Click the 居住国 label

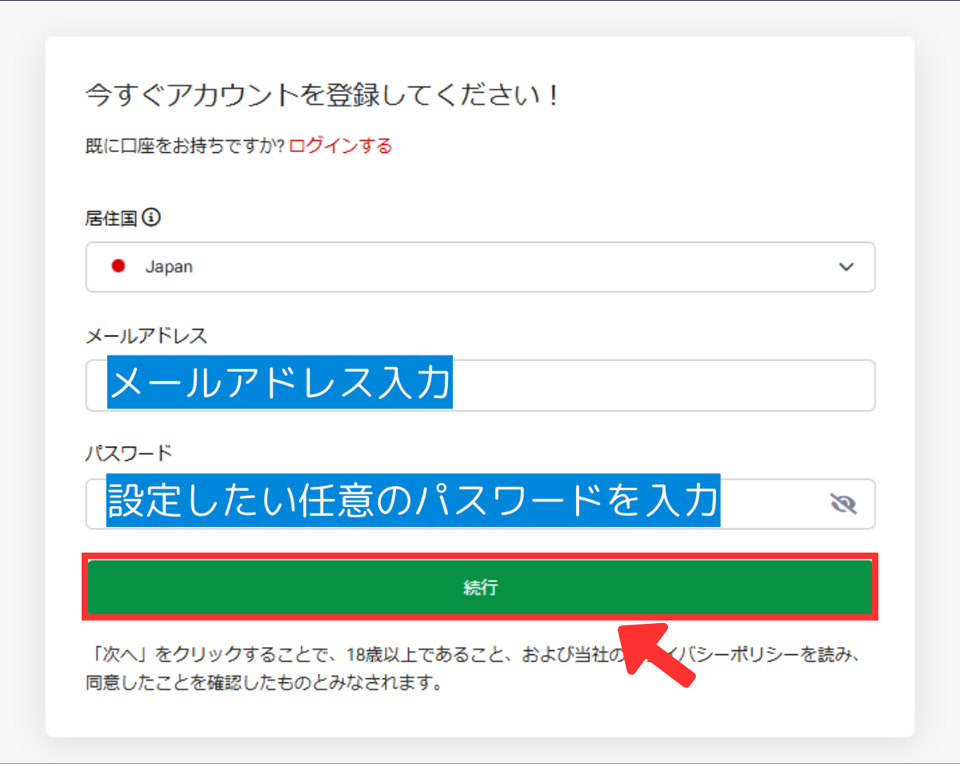point(111,218)
